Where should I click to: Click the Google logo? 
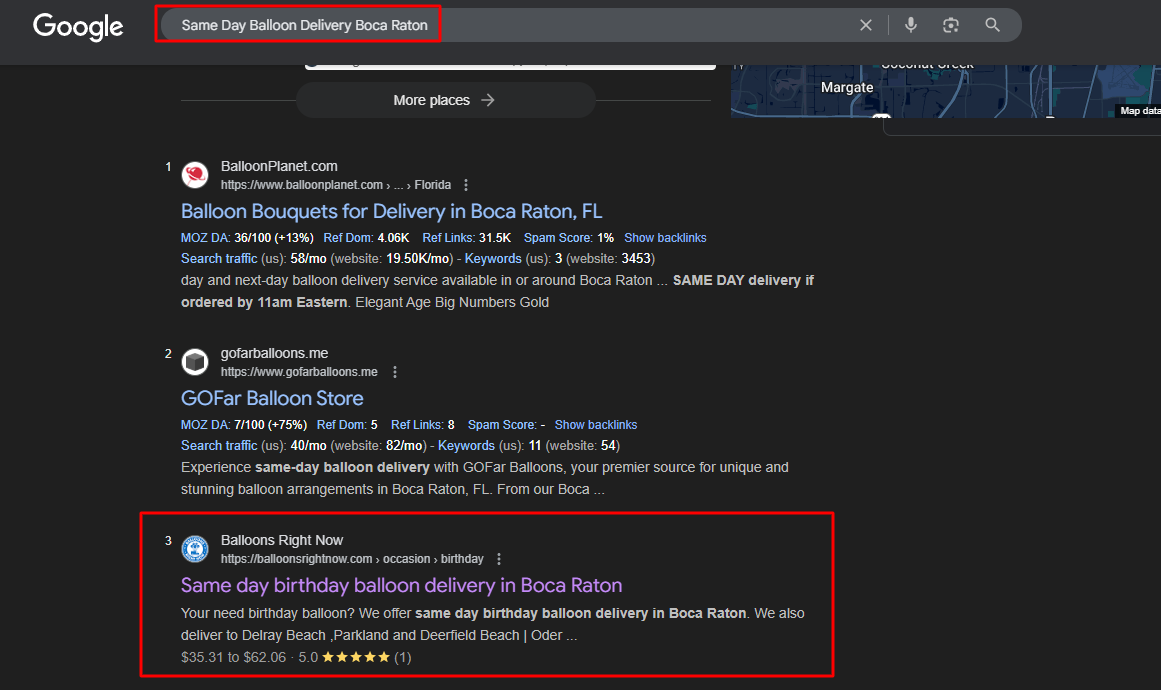[78, 26]
